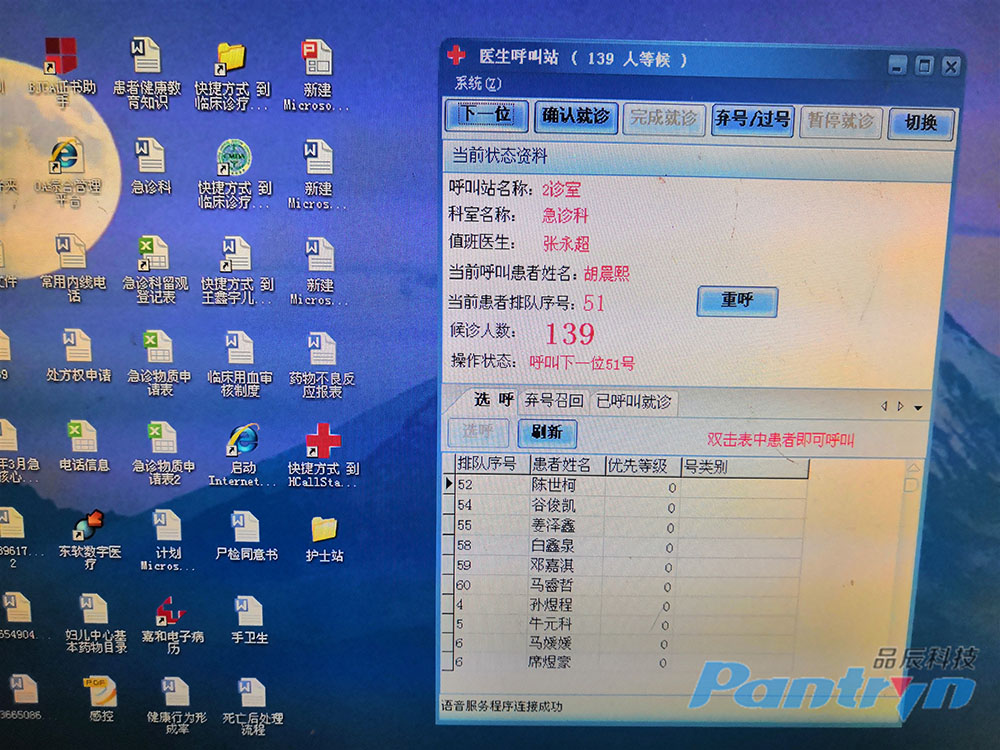1000x750 pixels.
Task: Open the 电话信息 Excel icon
Action: tap(84, 446)
